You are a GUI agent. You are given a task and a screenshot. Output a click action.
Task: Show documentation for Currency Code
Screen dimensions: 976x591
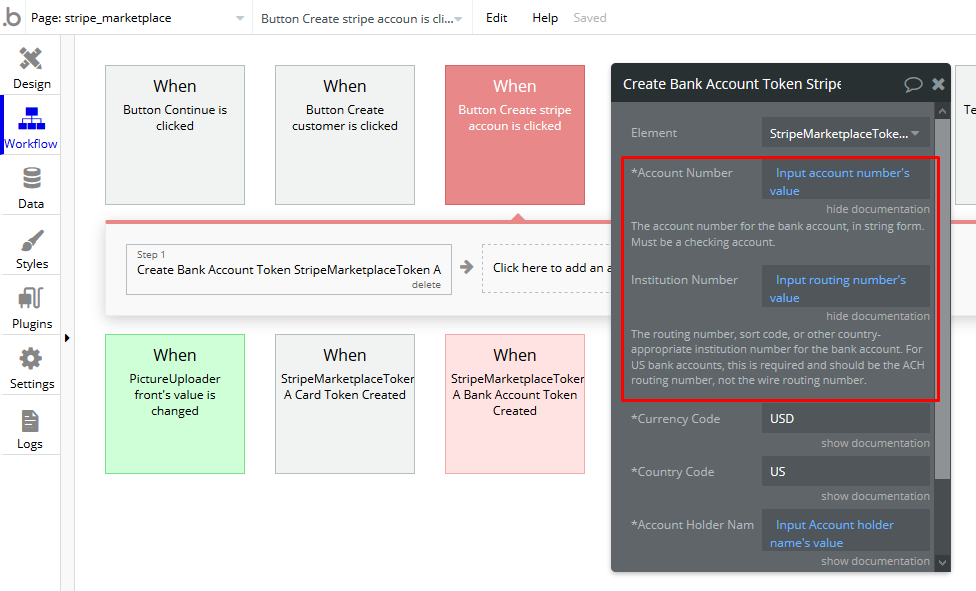tap(875, 443)
